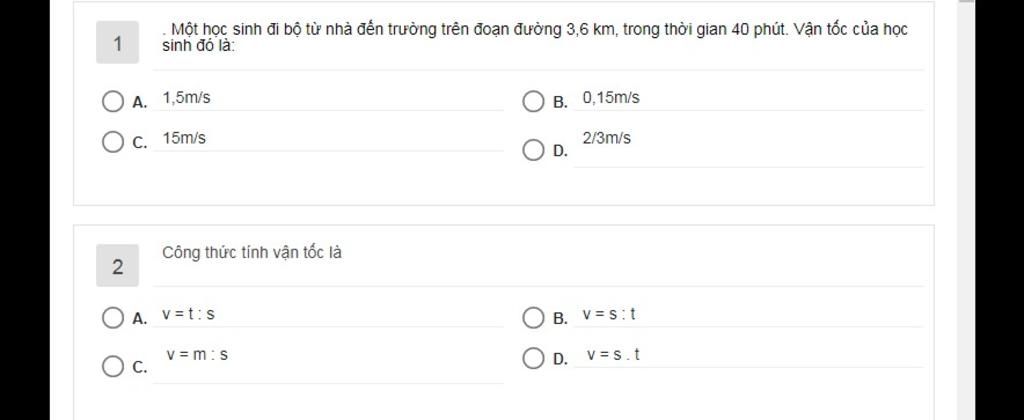Viewport: 1024px width, 420px height.
Task: Choose radio option C for question 1
Action: 113,142
